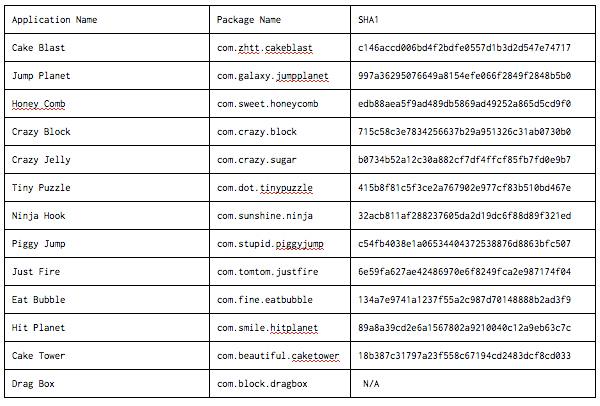Click the Application Name column header
This screenshot has width=600, height=406.
click(x=54, y=19)
